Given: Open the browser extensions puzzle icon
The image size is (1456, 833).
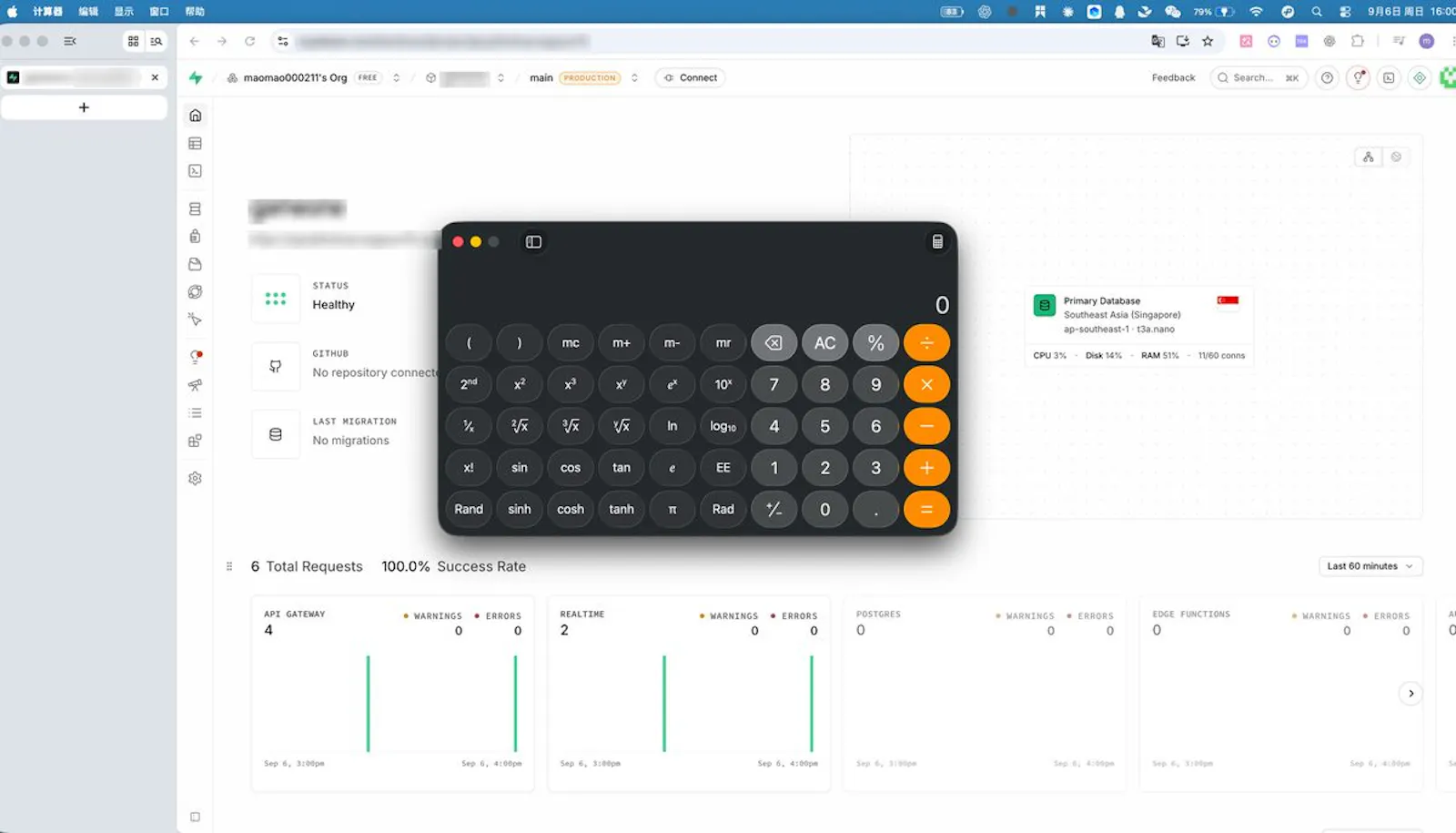Looking at the screenshot, I should tap(1358, 41).
